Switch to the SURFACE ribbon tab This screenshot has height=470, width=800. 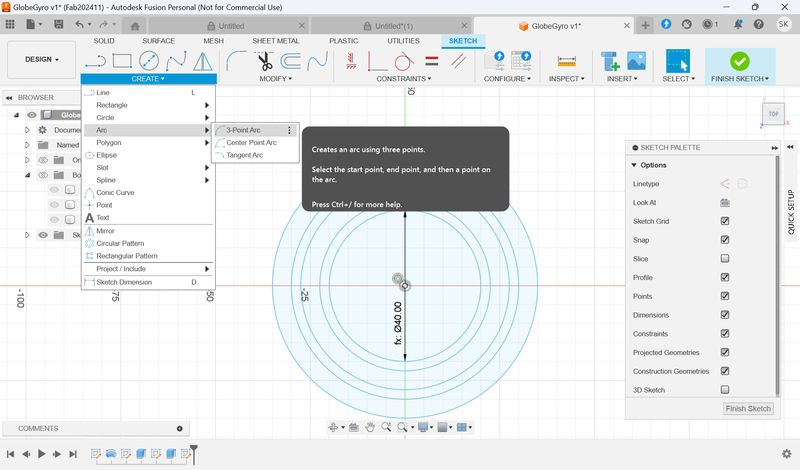pos(159,41)
